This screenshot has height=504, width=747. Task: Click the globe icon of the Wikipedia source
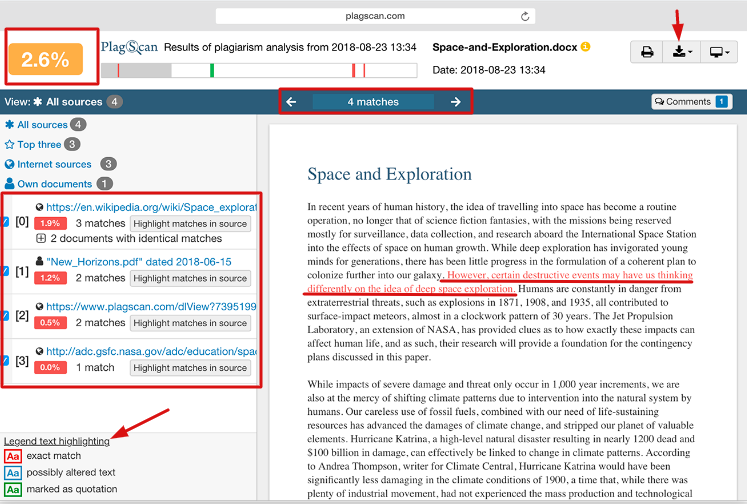point(40,207)
